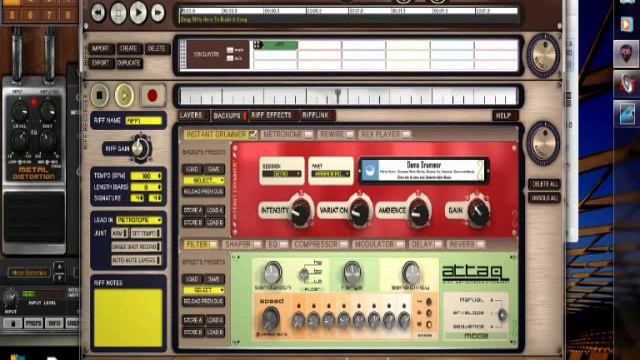640x360 pixels.
Task: Adjust the sensitivity knob on the attaq filter
Action: (411, 272)
